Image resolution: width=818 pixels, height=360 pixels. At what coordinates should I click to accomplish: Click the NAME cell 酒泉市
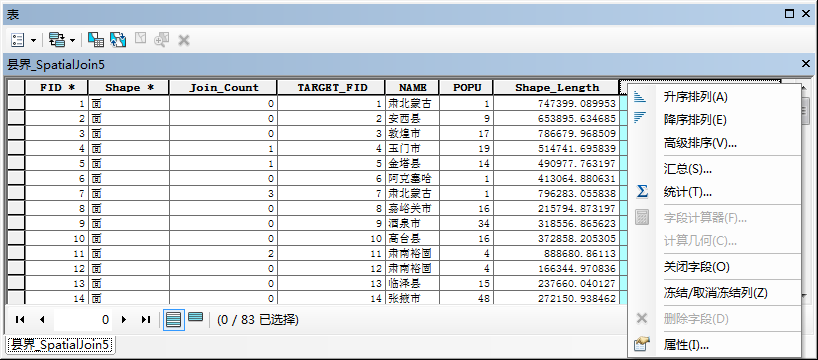pyautogui.click(x=412, y=223)
